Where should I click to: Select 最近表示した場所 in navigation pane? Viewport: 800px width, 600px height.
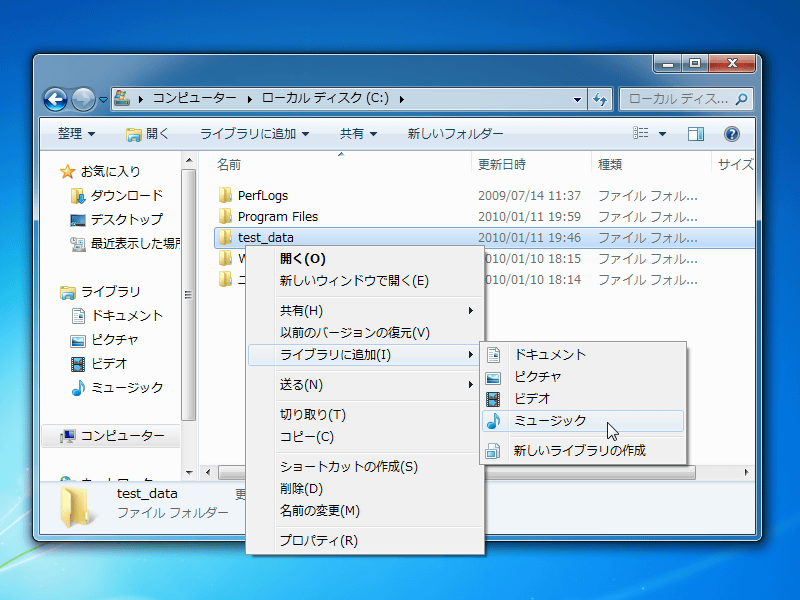point(125,243)
